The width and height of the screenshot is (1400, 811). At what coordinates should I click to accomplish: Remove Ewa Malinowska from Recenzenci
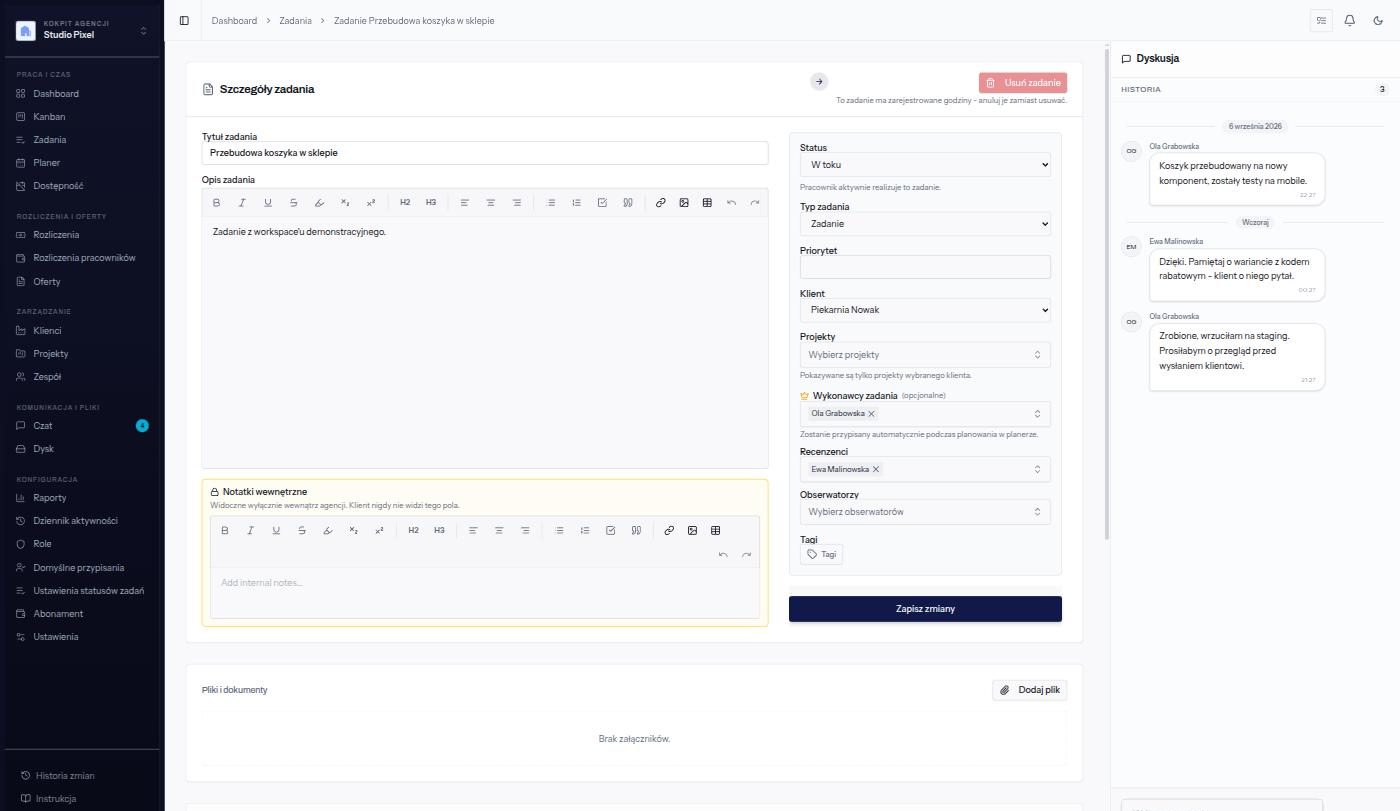(876, 469)
